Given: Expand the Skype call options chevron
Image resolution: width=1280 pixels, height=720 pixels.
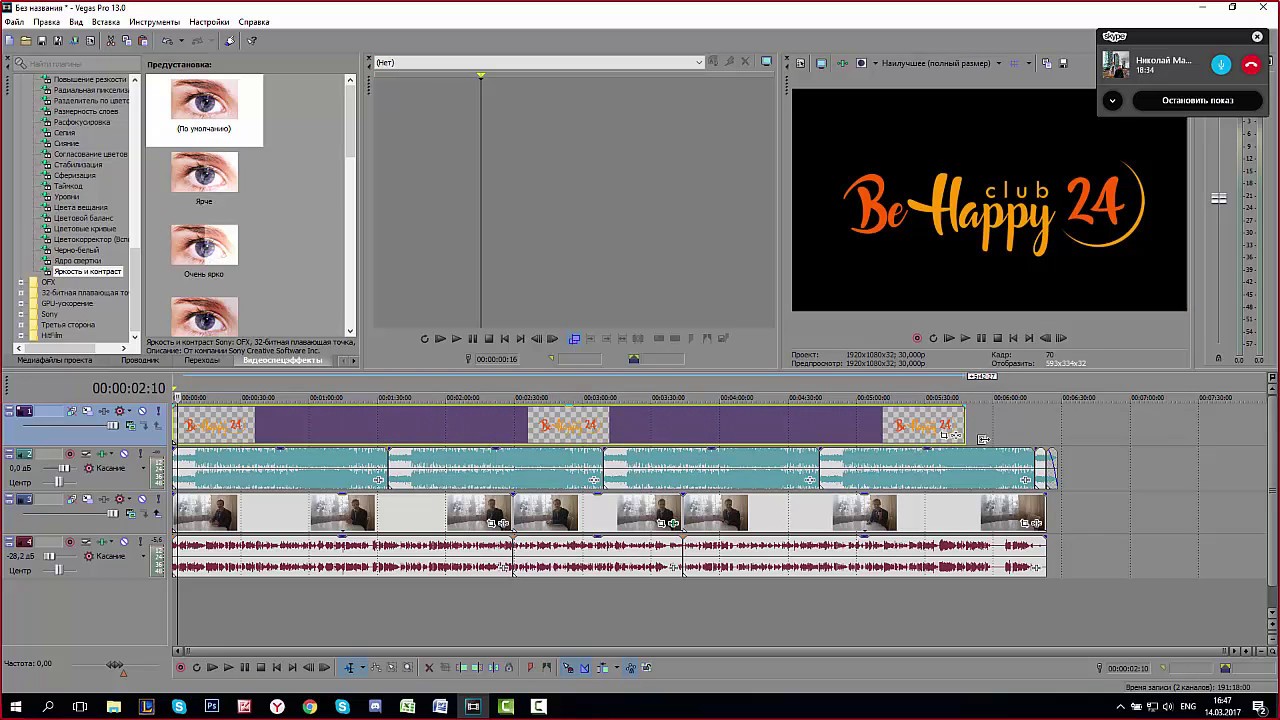Looking at the screenshot, I should point(1112,100).
